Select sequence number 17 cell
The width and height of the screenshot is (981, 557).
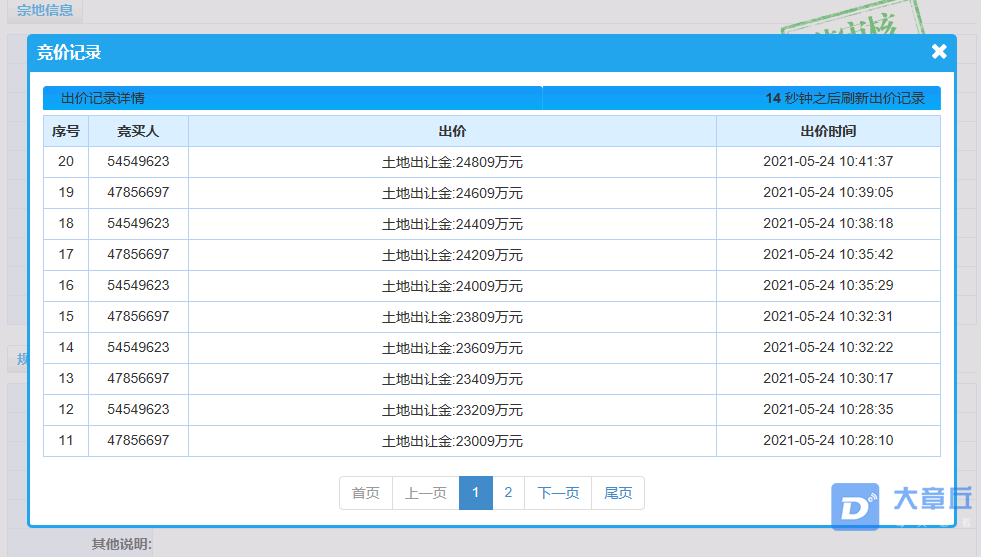(66, 254)
